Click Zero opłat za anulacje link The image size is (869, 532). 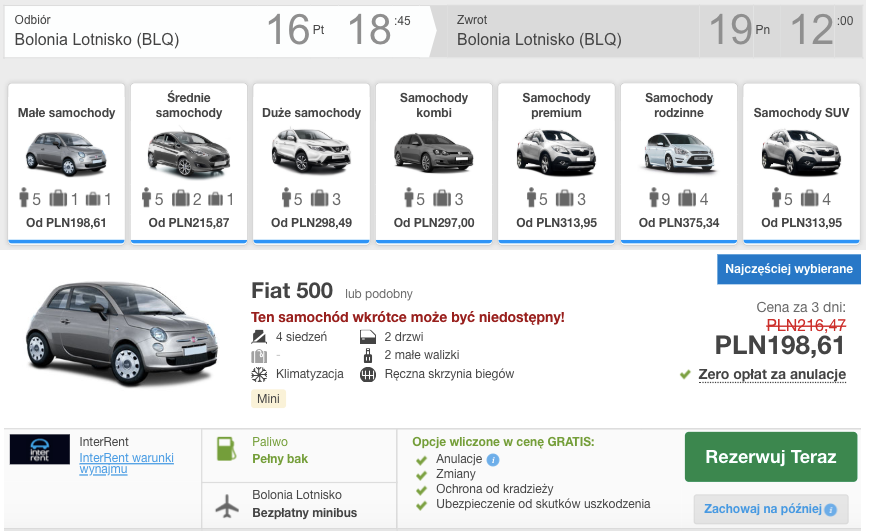[772, 375]
